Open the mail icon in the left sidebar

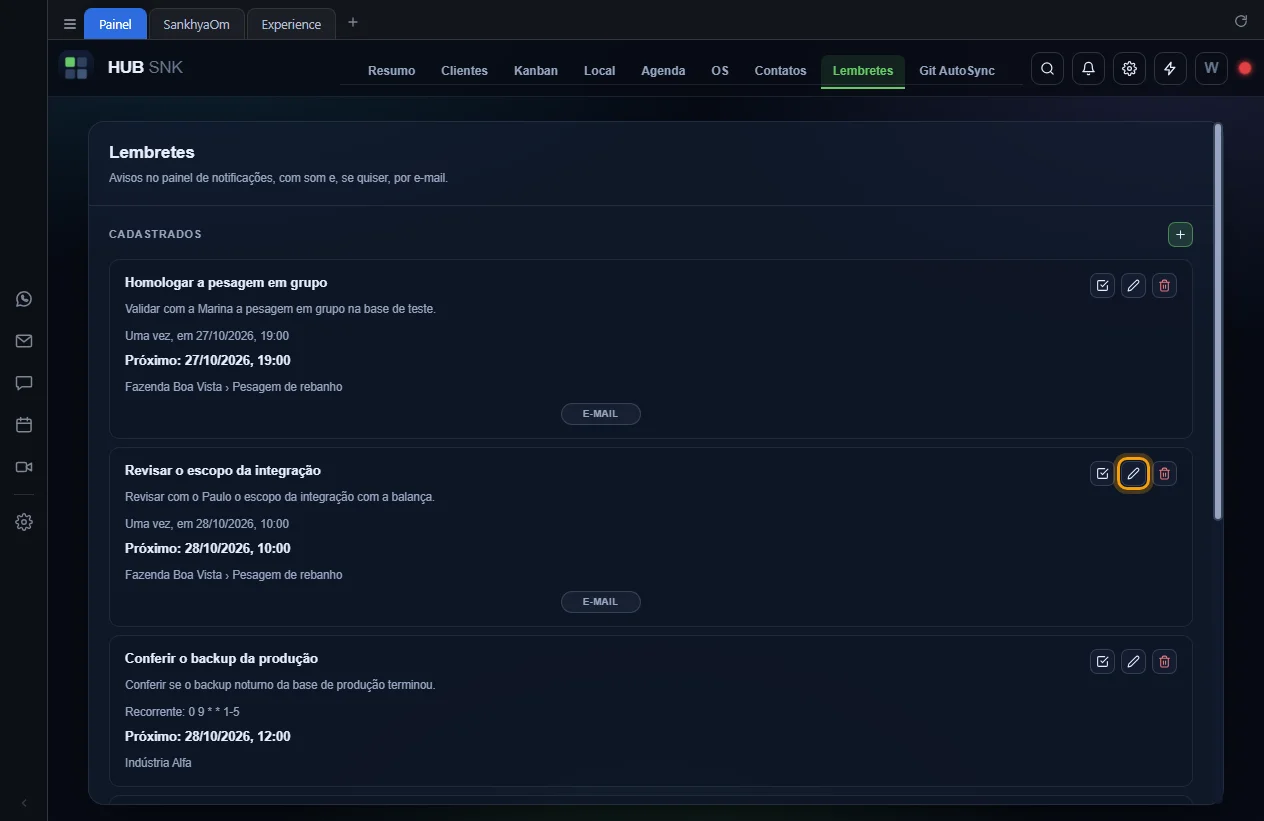(x=24, y=341)
